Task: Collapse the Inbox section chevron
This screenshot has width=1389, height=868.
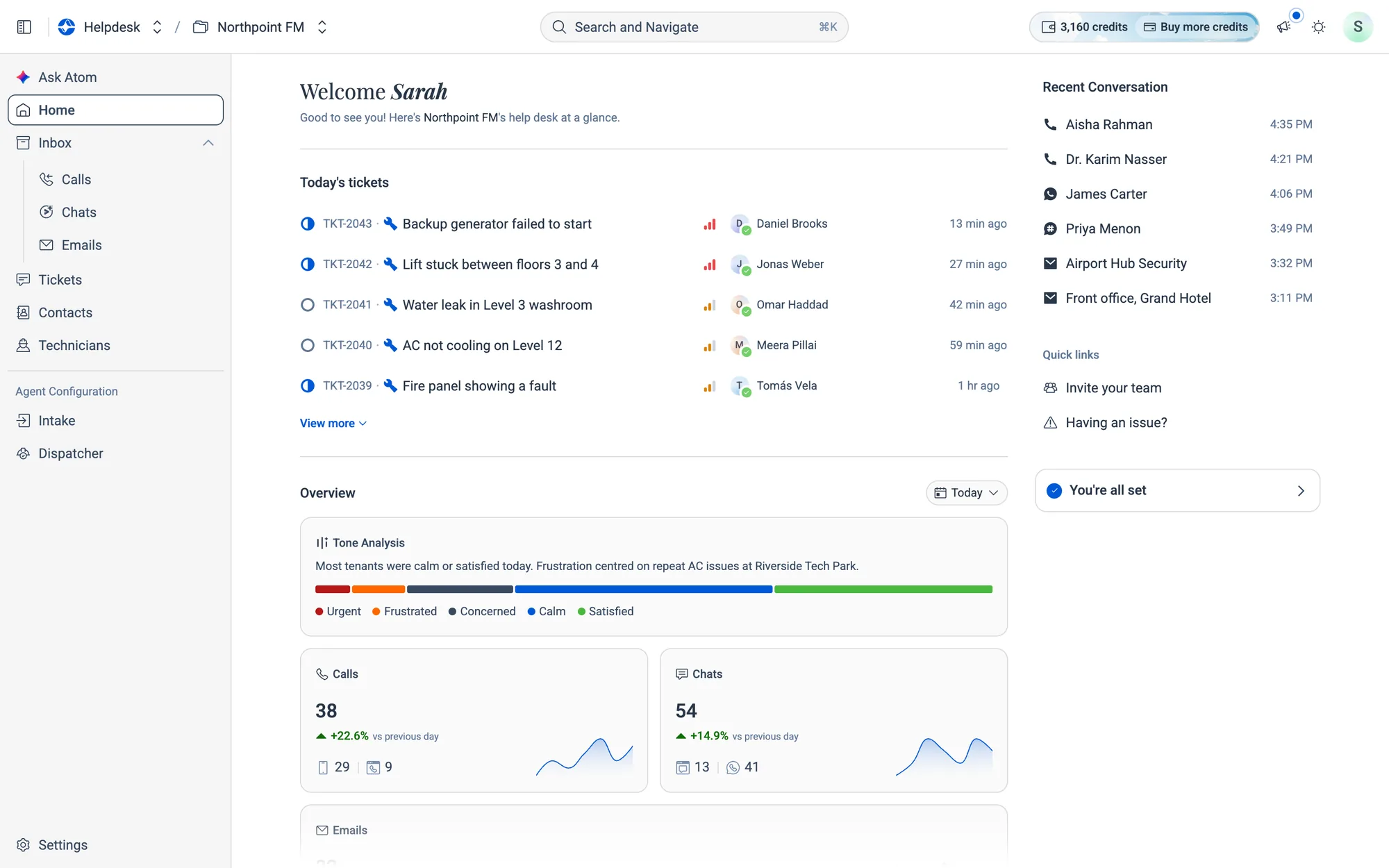Action: coord(208,143)
